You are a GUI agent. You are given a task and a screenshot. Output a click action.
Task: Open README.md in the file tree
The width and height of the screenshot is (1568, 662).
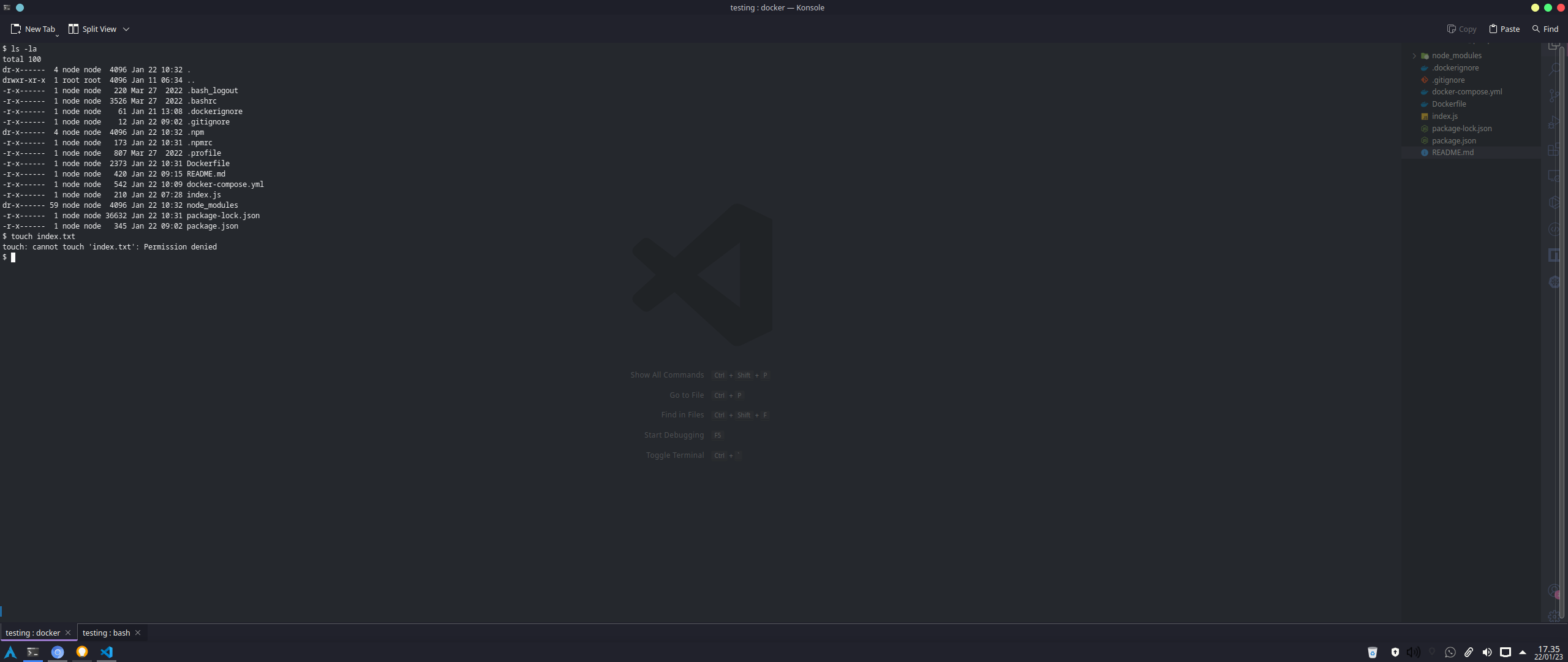(x=1453, y=153)
